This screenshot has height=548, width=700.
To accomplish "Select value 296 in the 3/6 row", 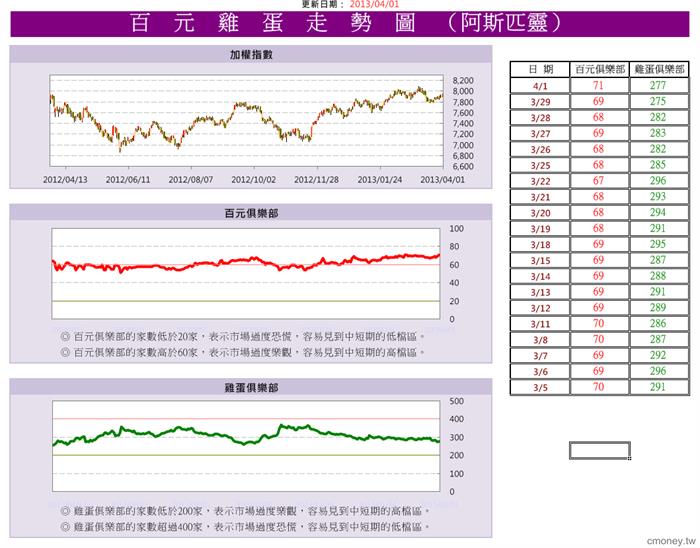I will (658, 371).
